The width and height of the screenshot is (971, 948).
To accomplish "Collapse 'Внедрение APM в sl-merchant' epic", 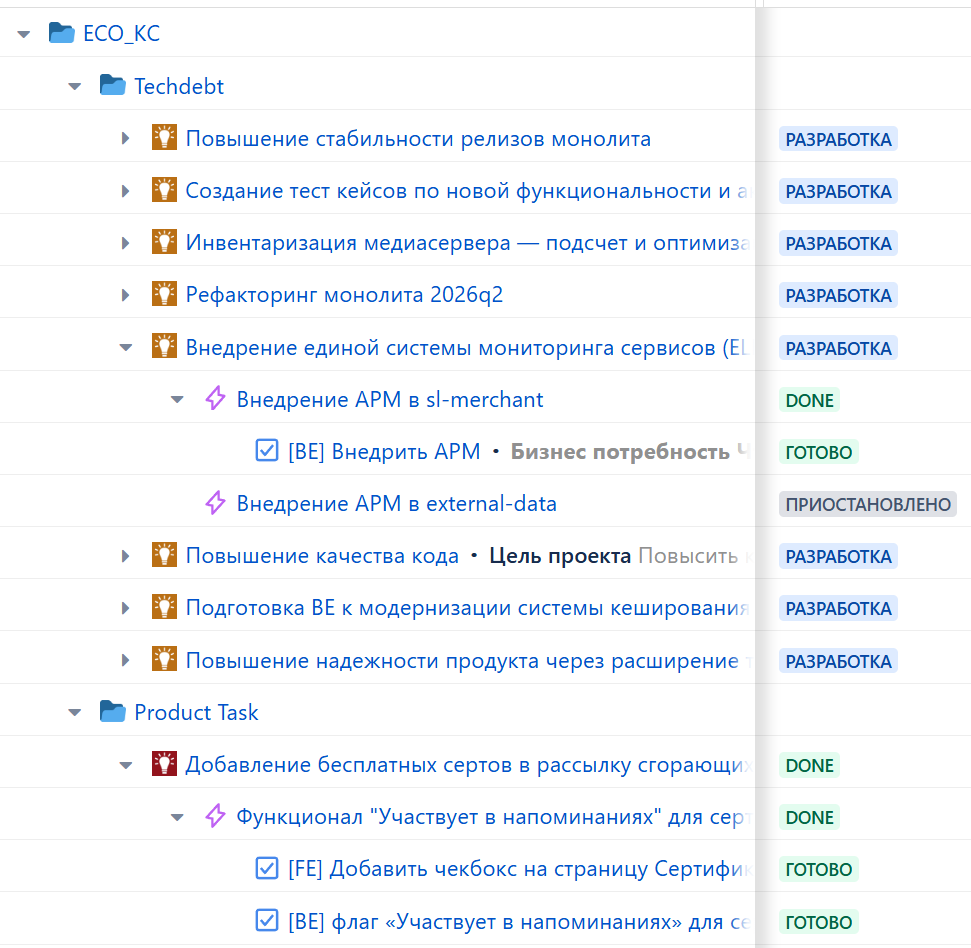I will pos(177,400).
